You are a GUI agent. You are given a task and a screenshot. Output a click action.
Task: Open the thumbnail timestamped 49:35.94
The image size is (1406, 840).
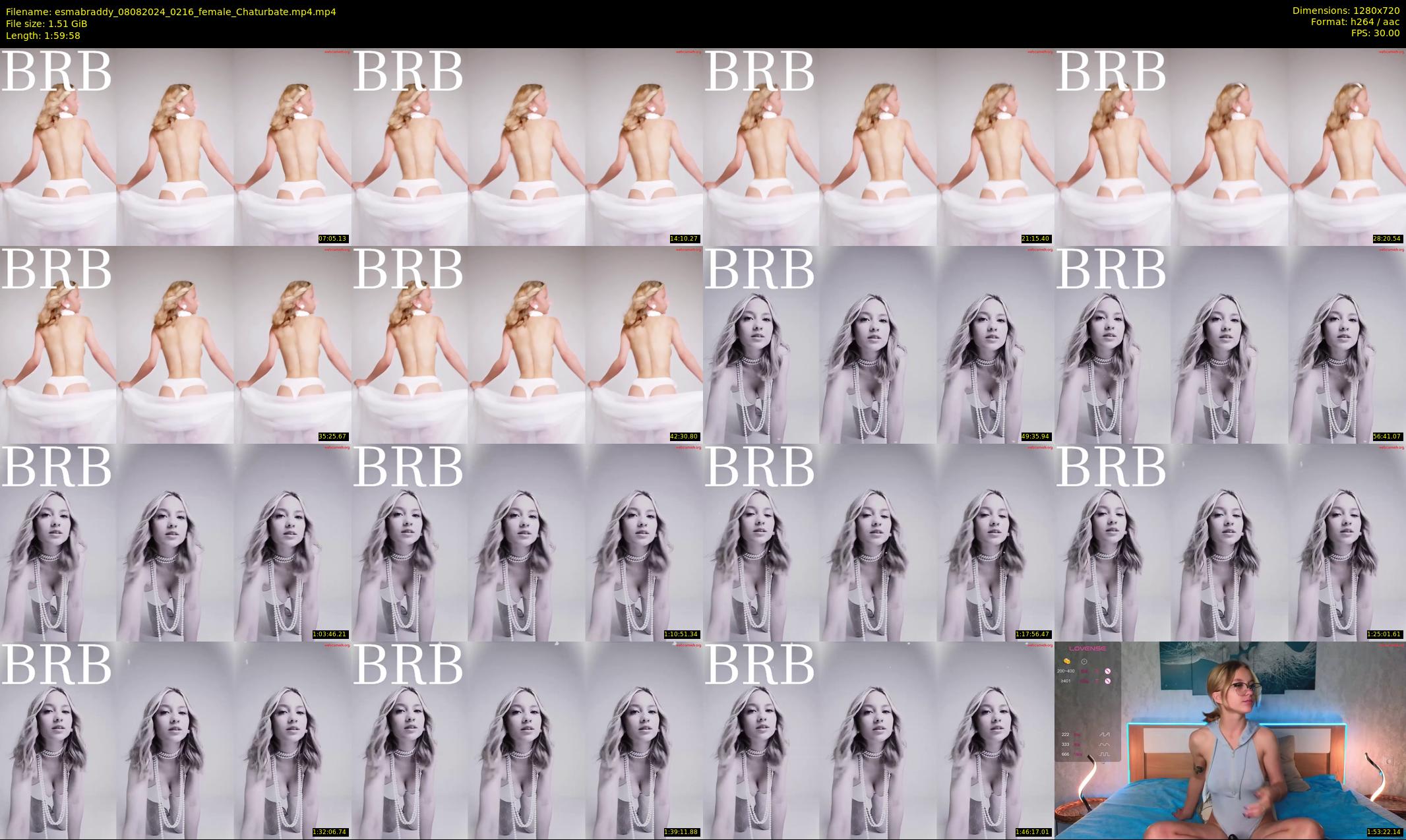pos(878,344)
